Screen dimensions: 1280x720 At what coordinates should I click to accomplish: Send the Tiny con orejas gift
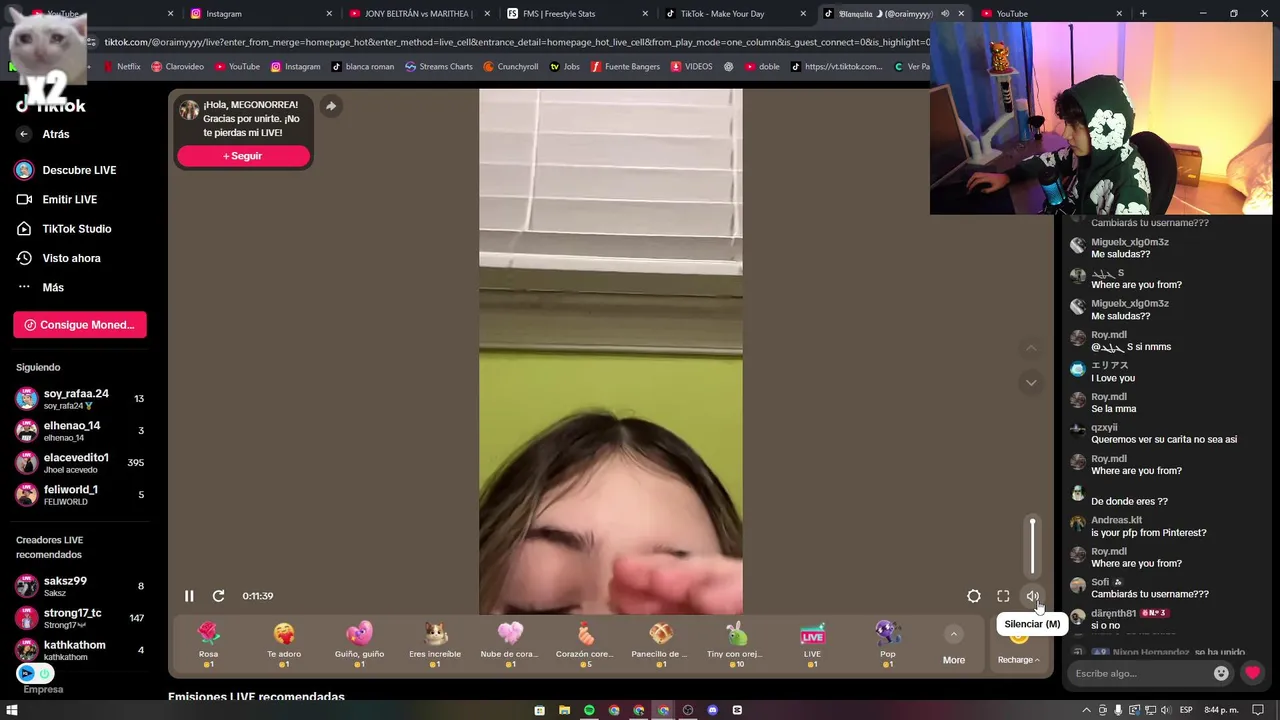(x=736, y=644)
